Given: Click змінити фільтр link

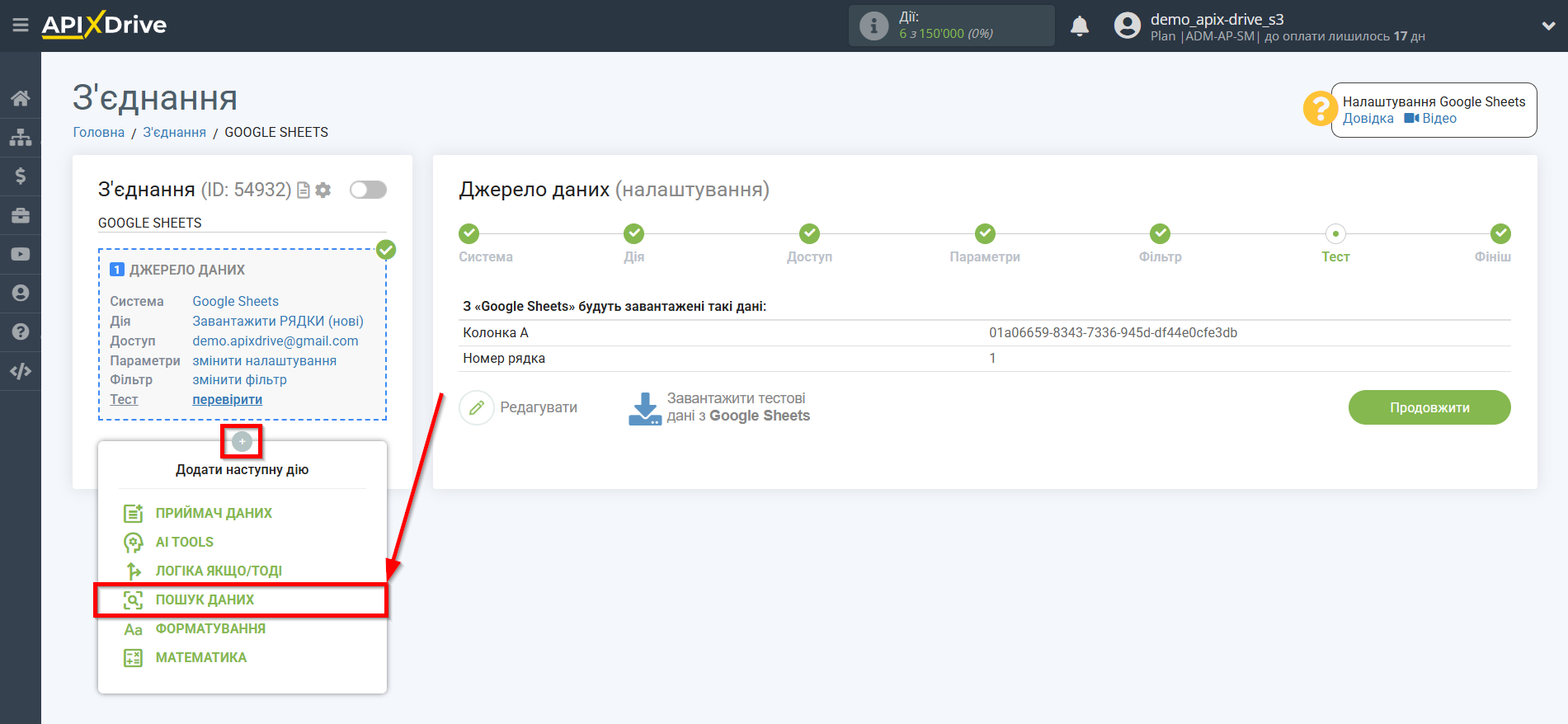Looking at the screenshot, I should click(x=239, y=379).
